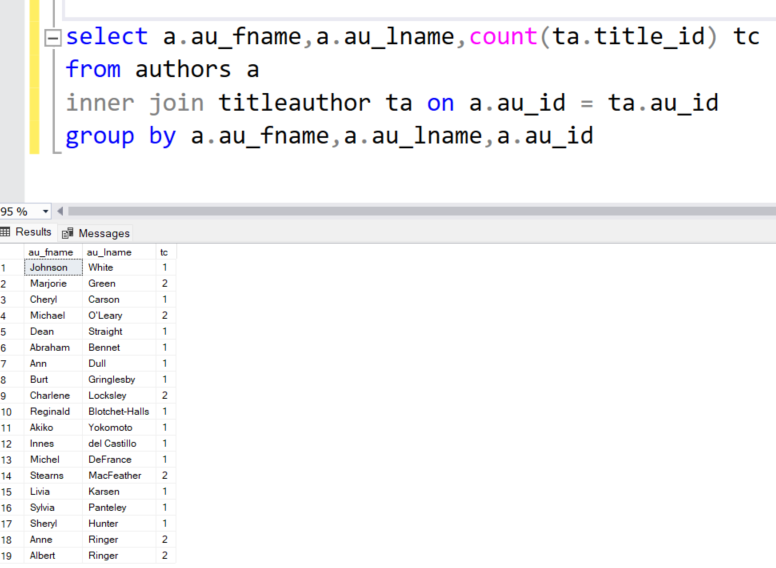The height and width of the screenshot is (568, 776).
Task: Click the Results grid icon
Action: [x=5, y=232]
